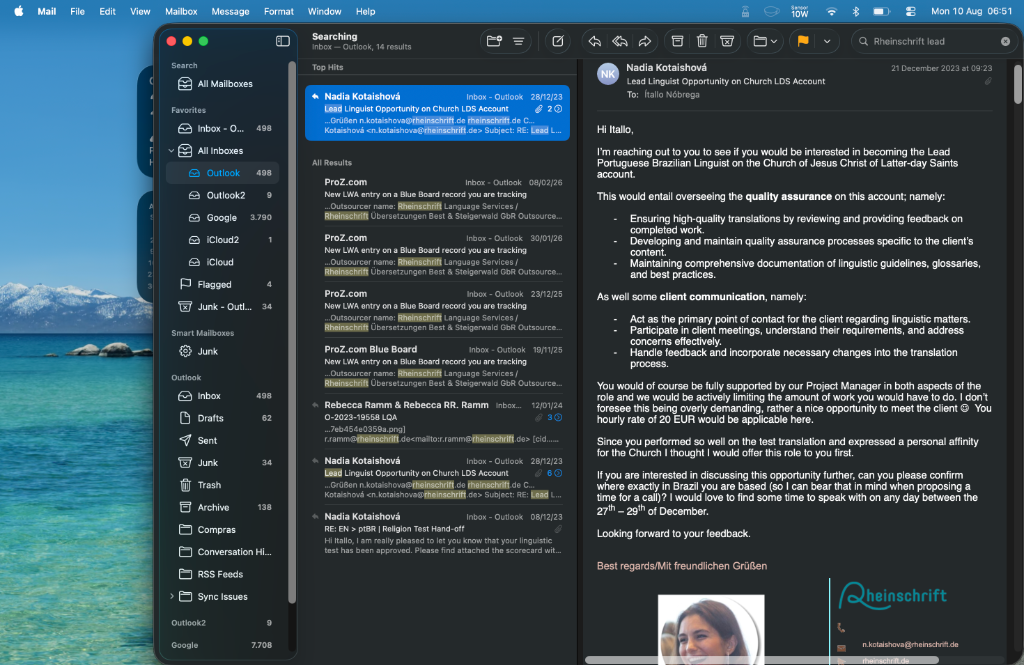1024x665 pixels.
Task: Select the iCloud2 inbox
Action: (x=224, y=240)
